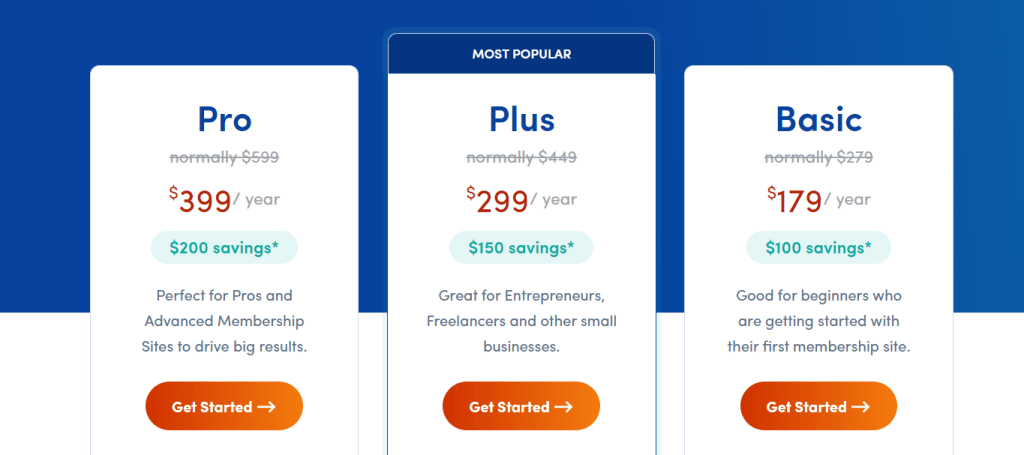Click the strikethrough normally $279 text

[818, 157]
